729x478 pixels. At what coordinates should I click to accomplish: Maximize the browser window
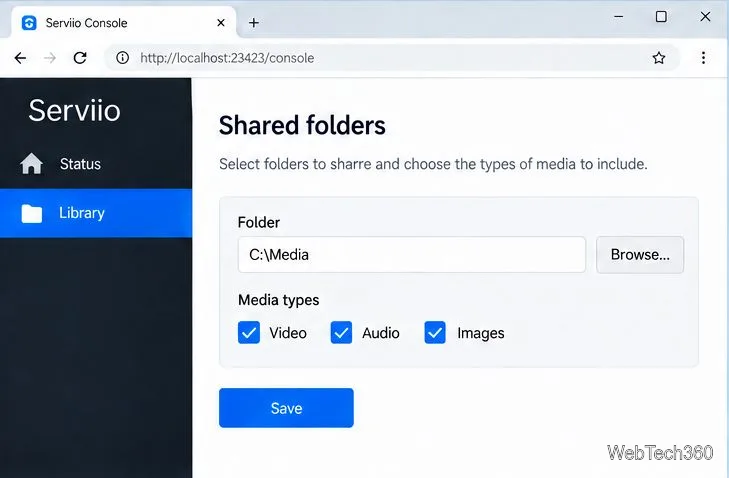pos(661,17)
